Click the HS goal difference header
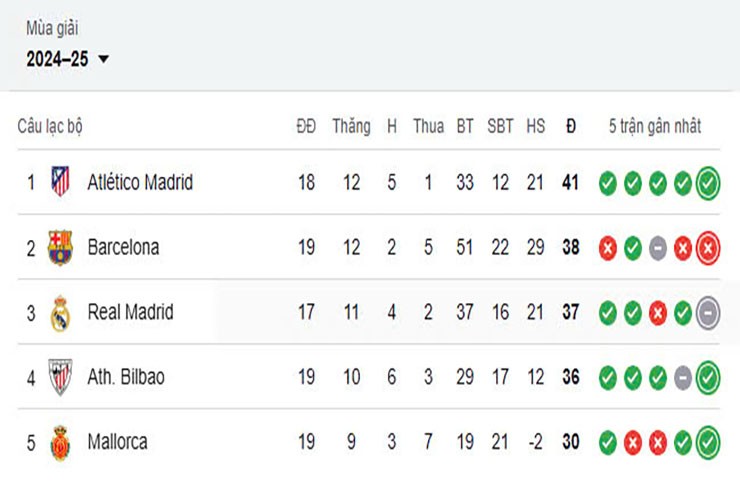 (536, 127)
